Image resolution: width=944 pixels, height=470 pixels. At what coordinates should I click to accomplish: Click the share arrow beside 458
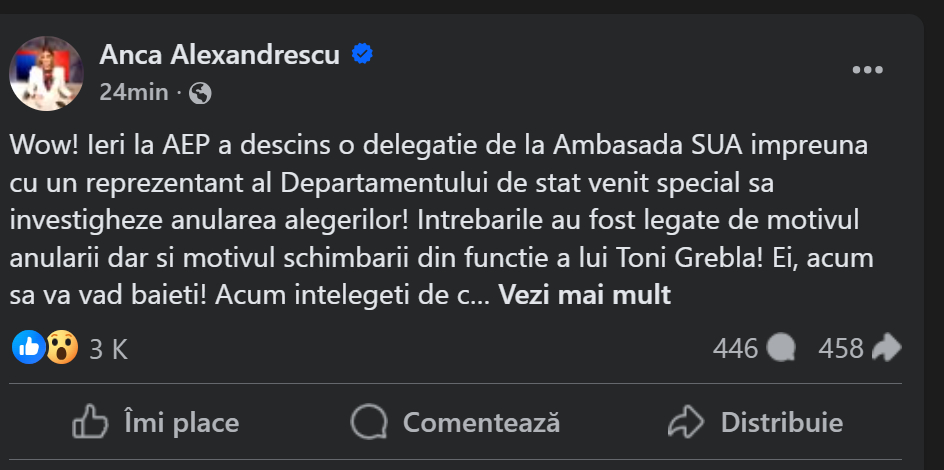pyautogui.click(x=887, y=348)
